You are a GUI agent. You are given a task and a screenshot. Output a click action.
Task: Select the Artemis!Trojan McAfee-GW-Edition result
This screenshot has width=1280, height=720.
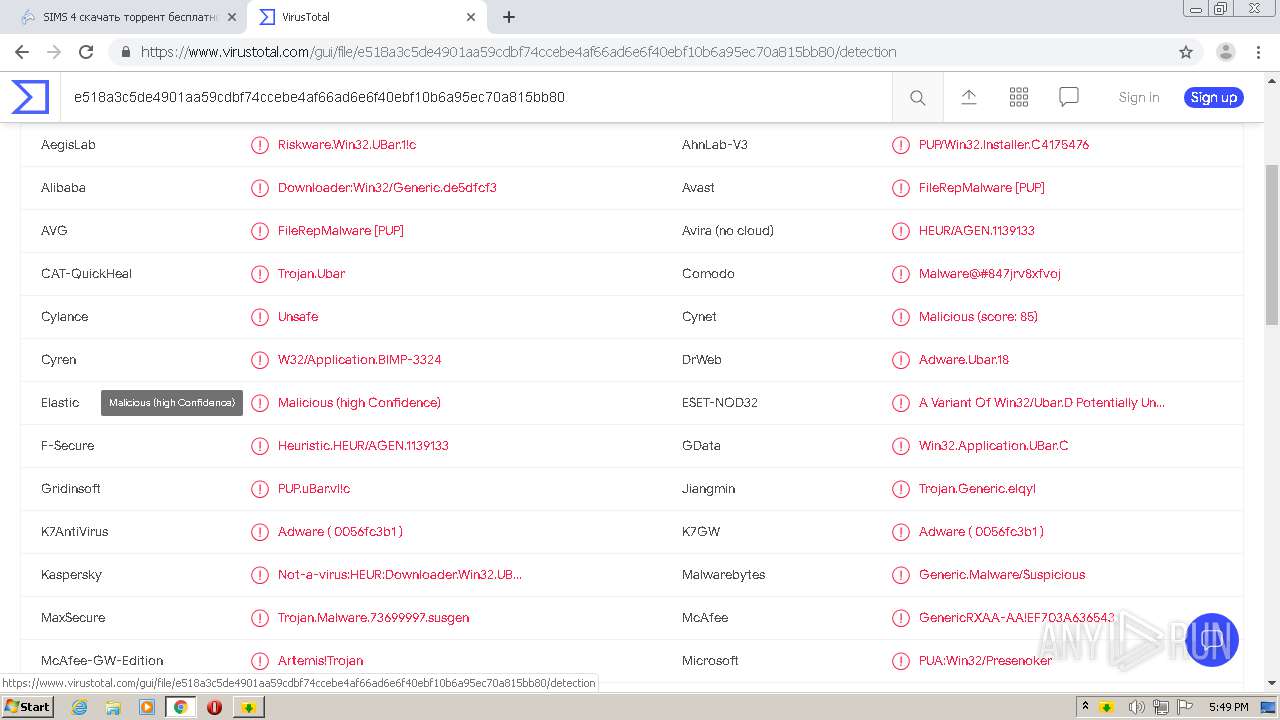point(320,661)
